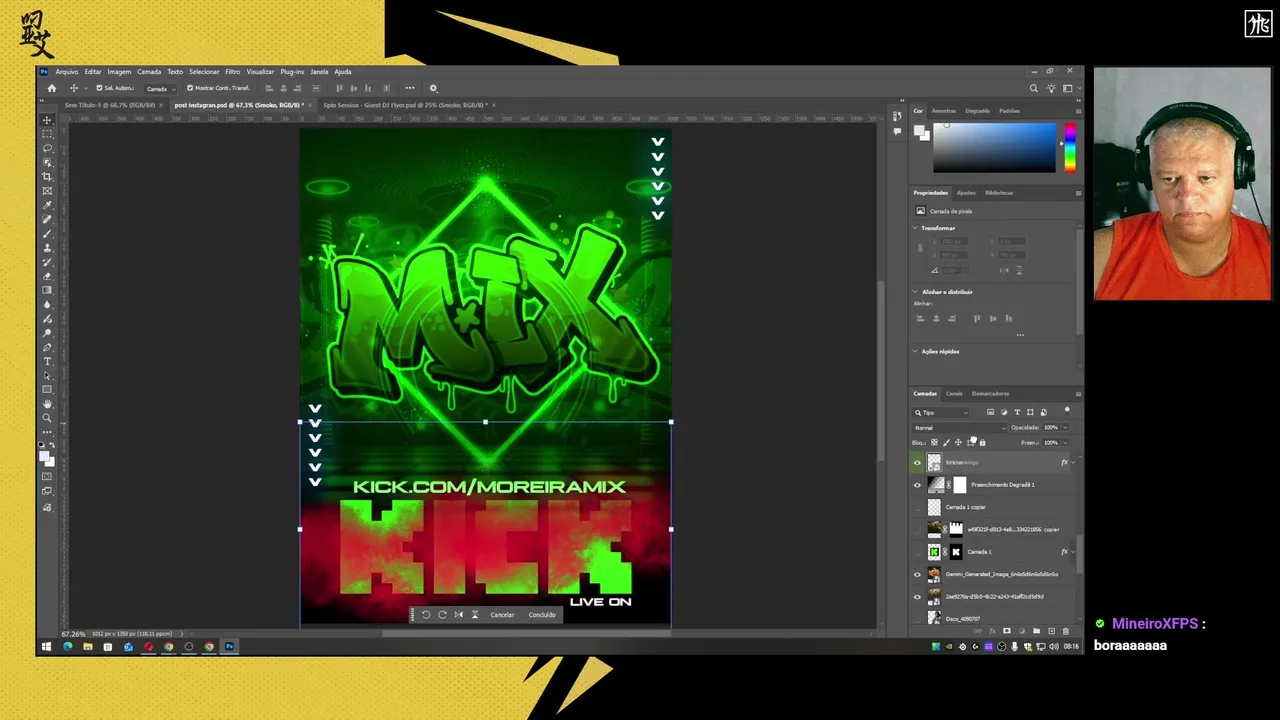Image resolution: width=1280 pixels, height=720 pixels.
Task: Select the Eraser tool
Action: coord(47,276)
